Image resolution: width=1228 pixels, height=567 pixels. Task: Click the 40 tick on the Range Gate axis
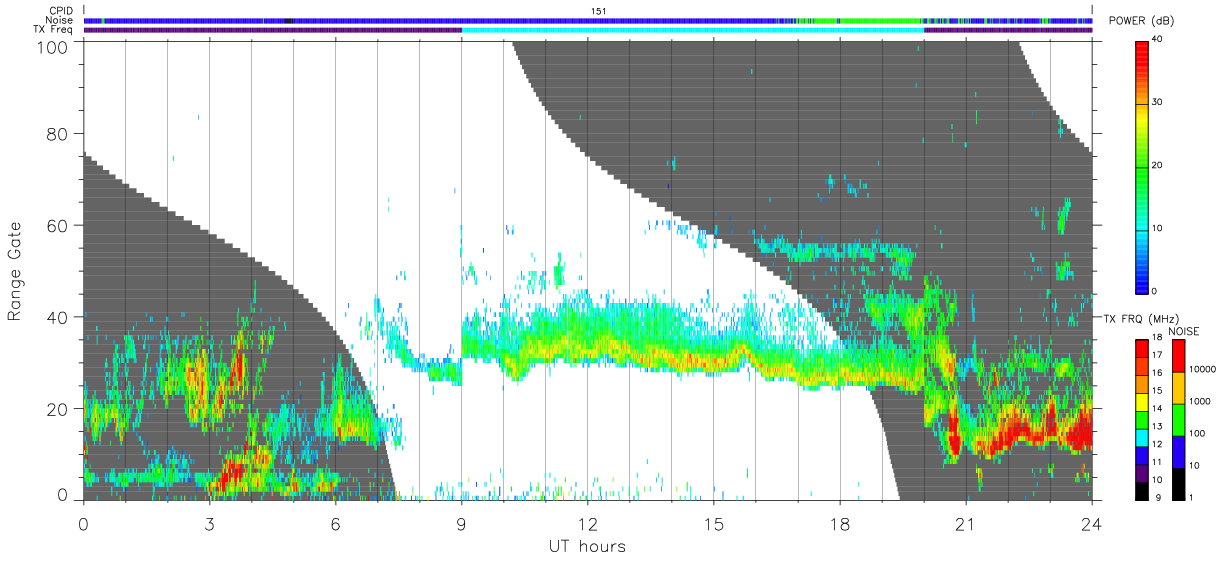tap(58, 317)
